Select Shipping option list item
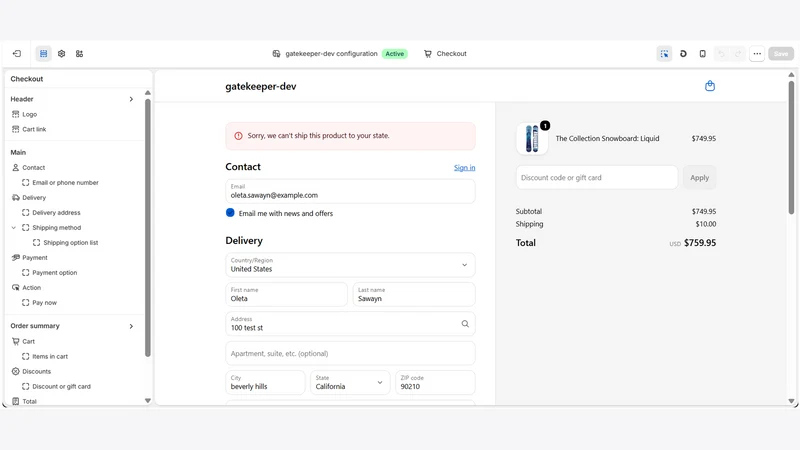The height and width of the screenshot is (450, 800). point(70,242)
